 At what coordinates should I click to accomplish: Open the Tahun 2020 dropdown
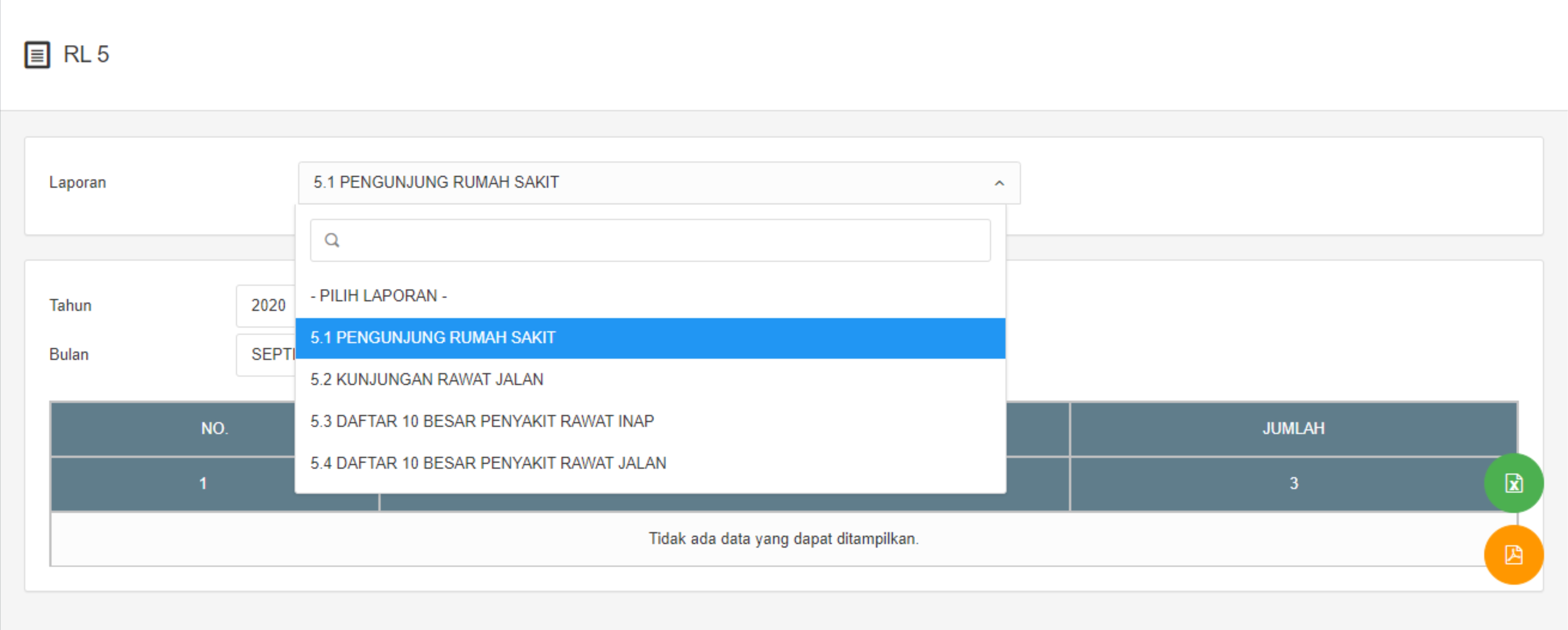pos(267,305)
